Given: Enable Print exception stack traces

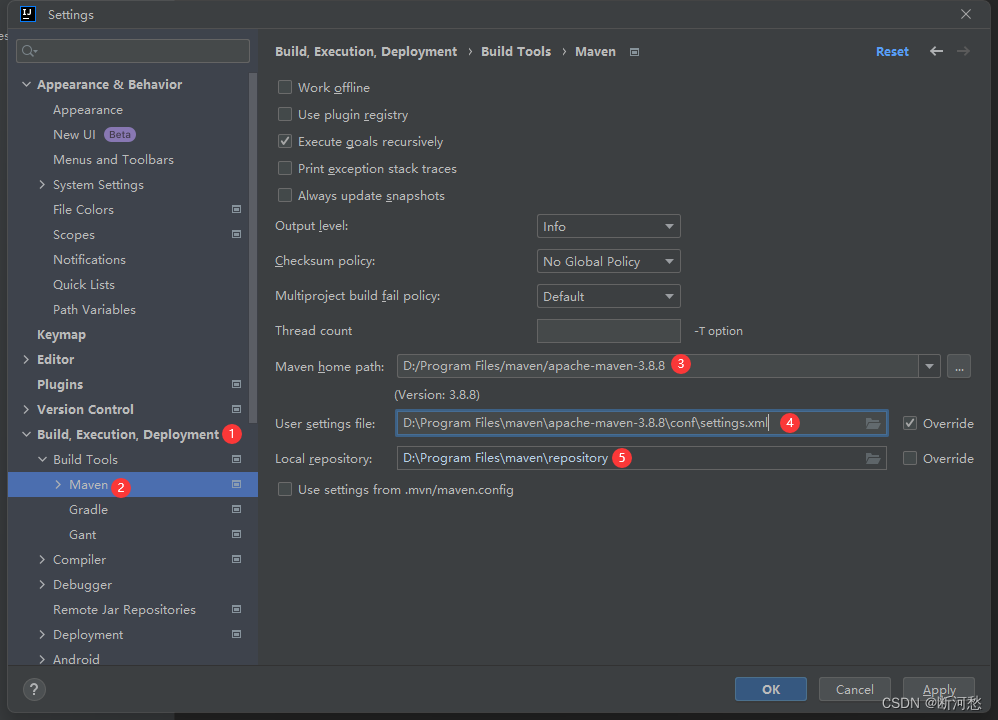Looking at the screenshot, I should point(285,169).
